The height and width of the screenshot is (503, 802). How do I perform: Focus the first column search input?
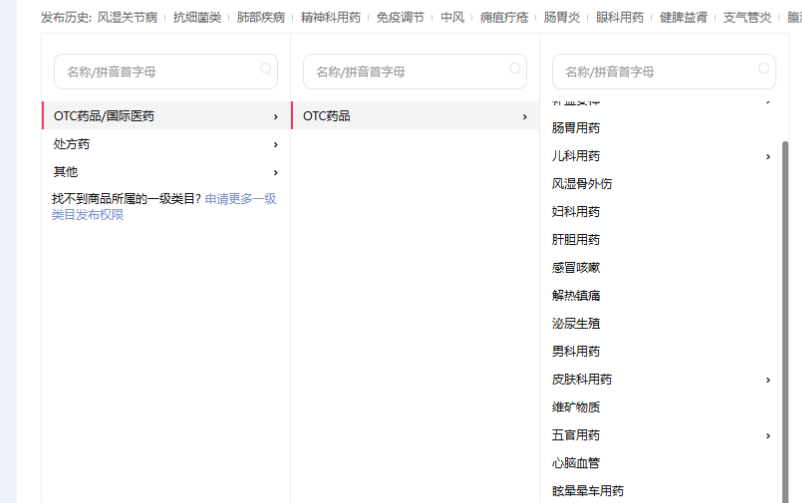tap(155, 72)
